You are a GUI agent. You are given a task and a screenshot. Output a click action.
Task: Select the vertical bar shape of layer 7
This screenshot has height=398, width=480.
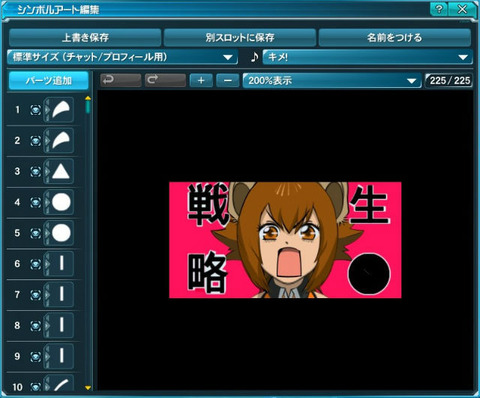(x=61, y=295)
